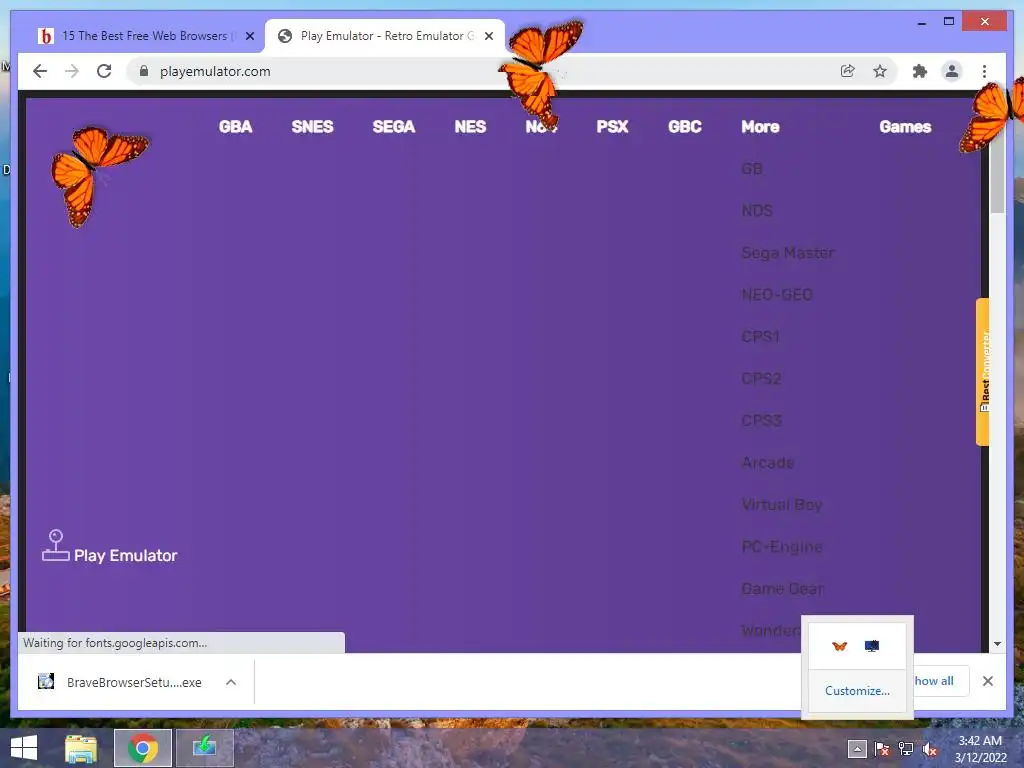Image resolution: width=1024 pixels, height=768 pixels.
Task: View site info via the padlock icon
Action: click(x=144, y=71)
